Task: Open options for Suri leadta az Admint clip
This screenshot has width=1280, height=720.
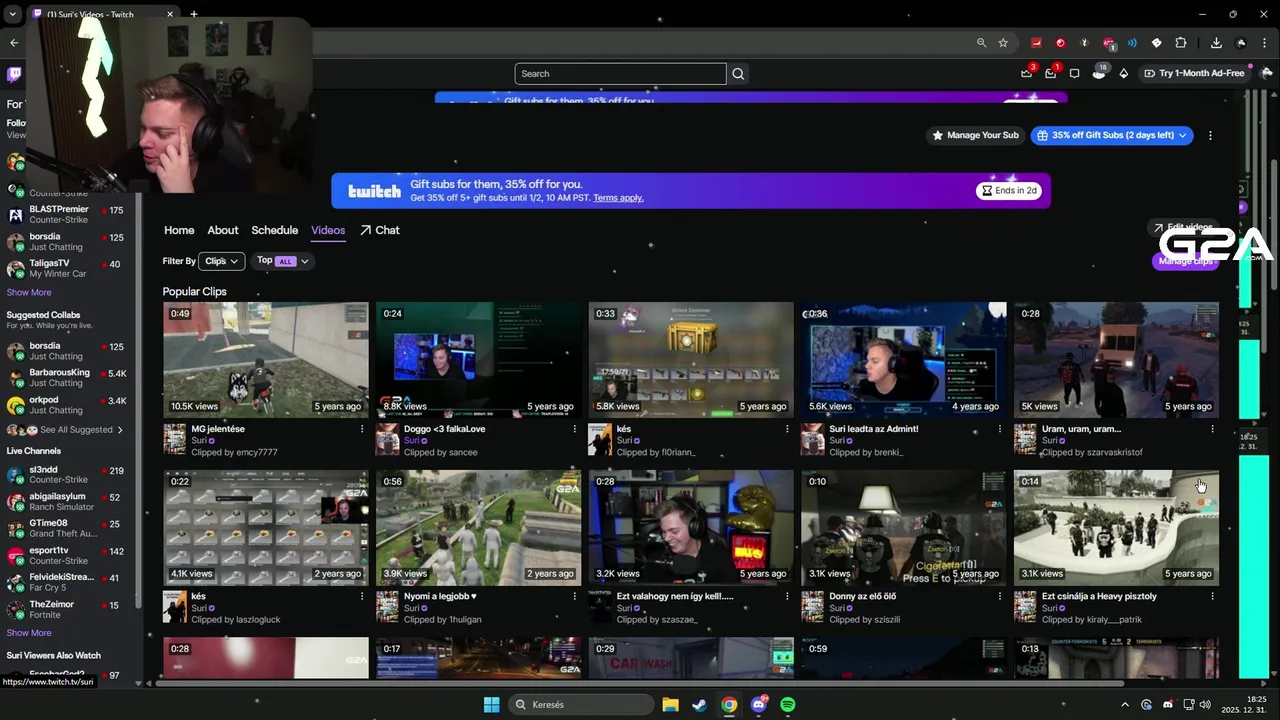Action: coord(999,429)
